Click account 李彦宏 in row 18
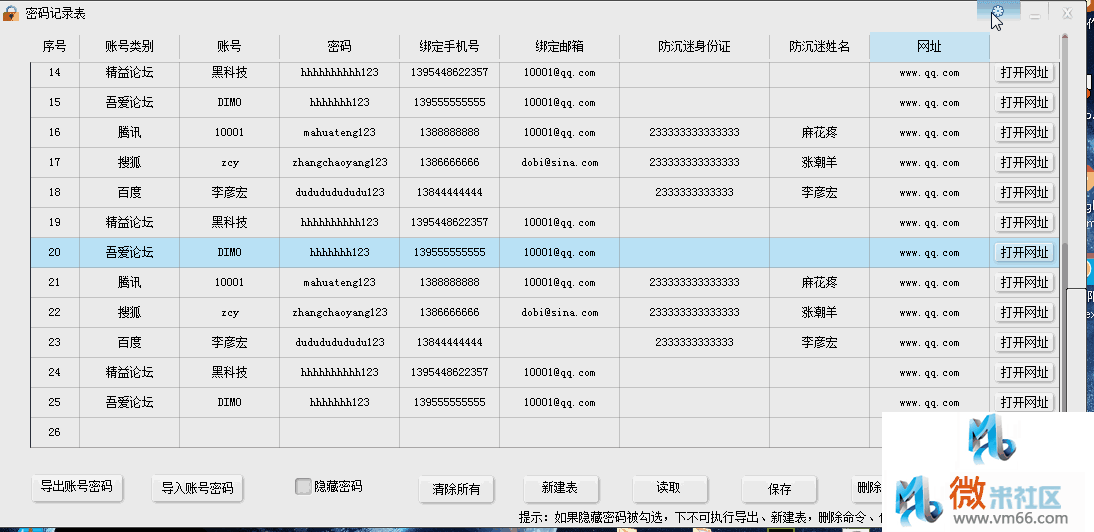The image size is (1094, 532). (x=230, y=192)
